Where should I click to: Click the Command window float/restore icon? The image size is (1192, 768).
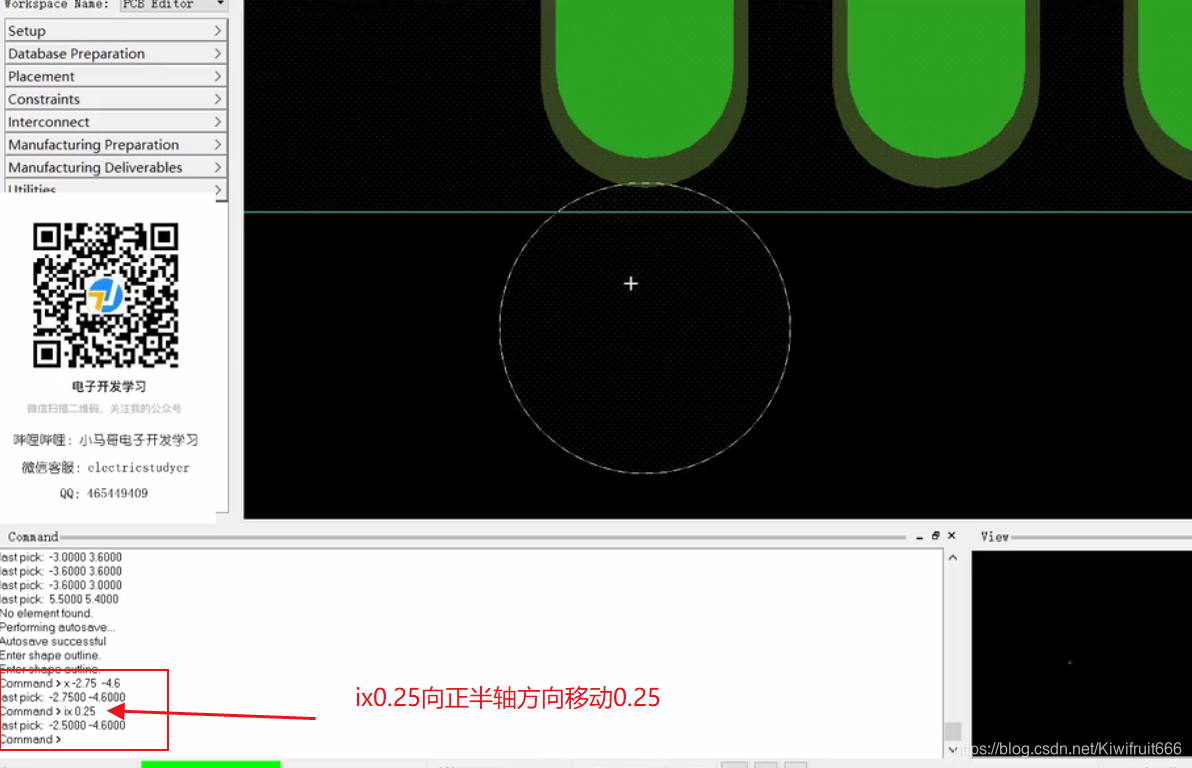(935, 535)
